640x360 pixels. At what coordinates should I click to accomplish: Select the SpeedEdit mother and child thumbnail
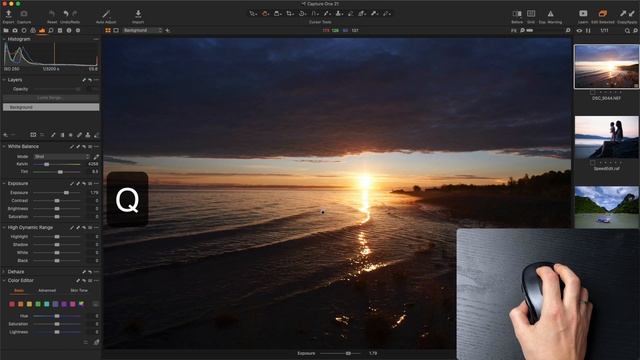tap(607, 137)
